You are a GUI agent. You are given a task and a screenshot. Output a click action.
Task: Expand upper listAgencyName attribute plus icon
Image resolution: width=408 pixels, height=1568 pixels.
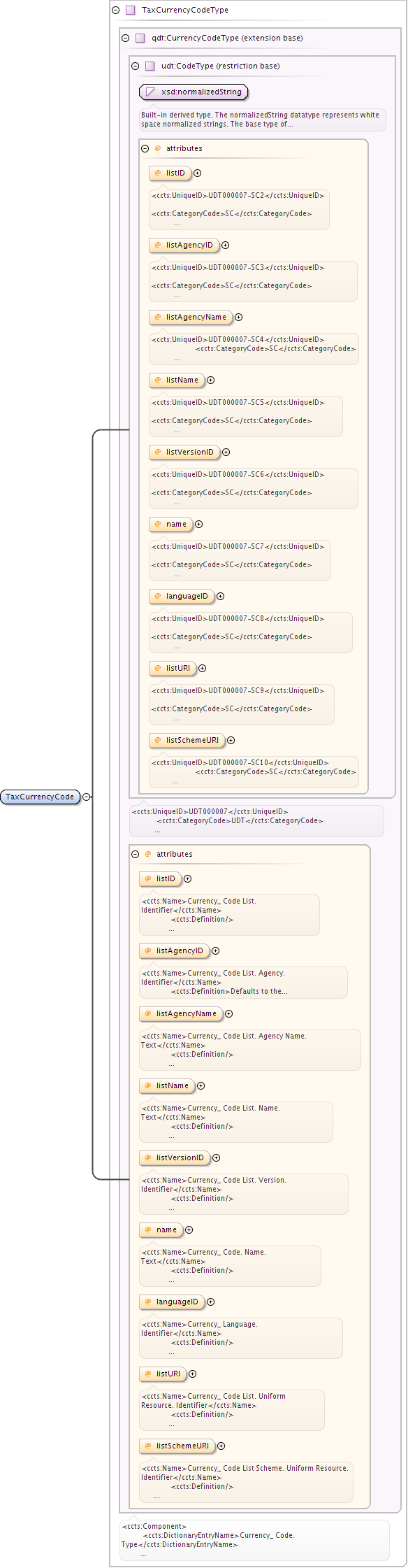coord(239,318)
